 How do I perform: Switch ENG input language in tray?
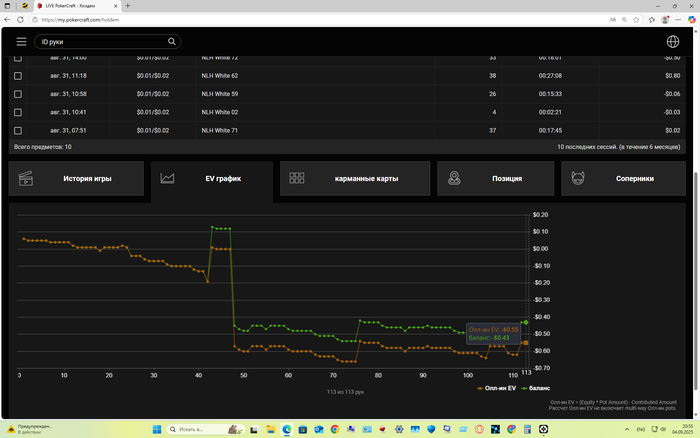641,430
